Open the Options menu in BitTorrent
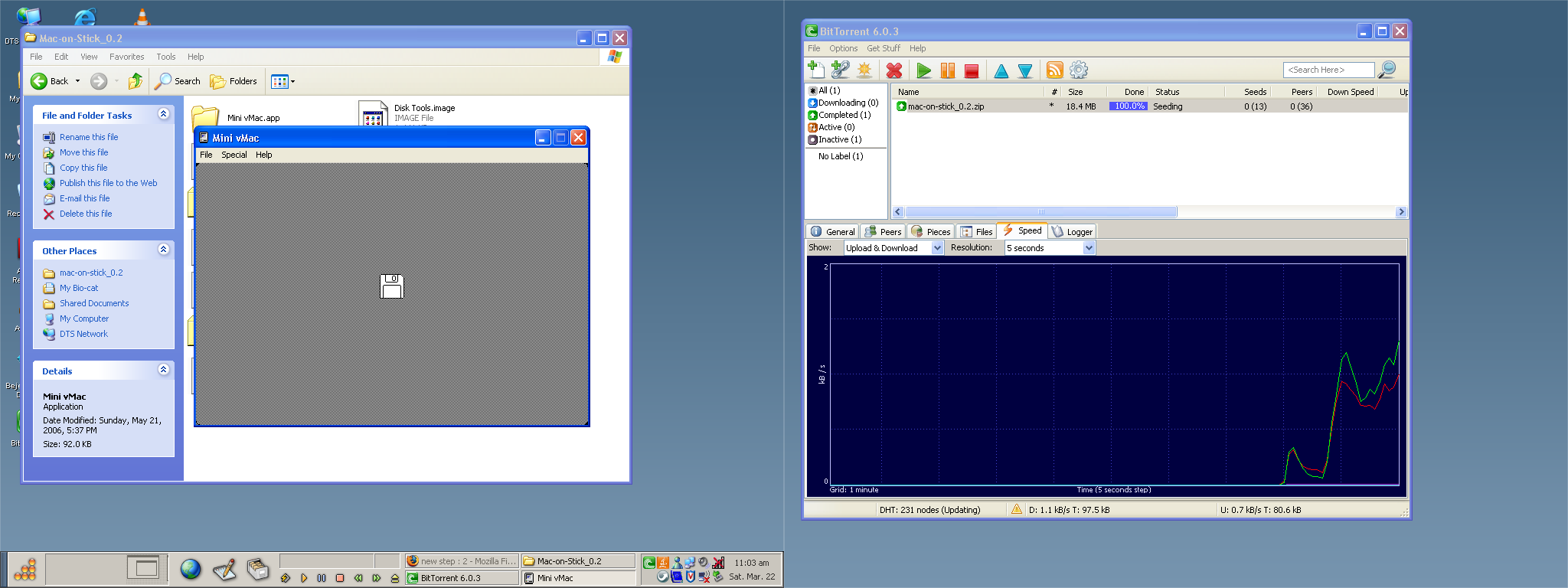1568x588 pixels. [844, 48]
